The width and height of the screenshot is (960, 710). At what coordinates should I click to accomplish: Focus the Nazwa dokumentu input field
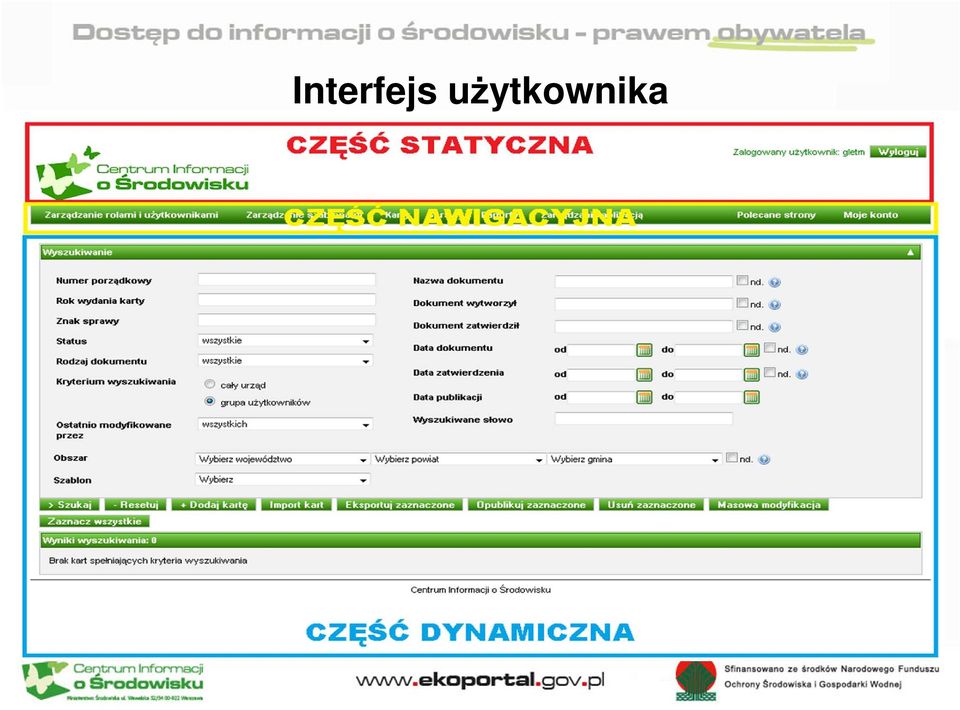coord(643,282)
